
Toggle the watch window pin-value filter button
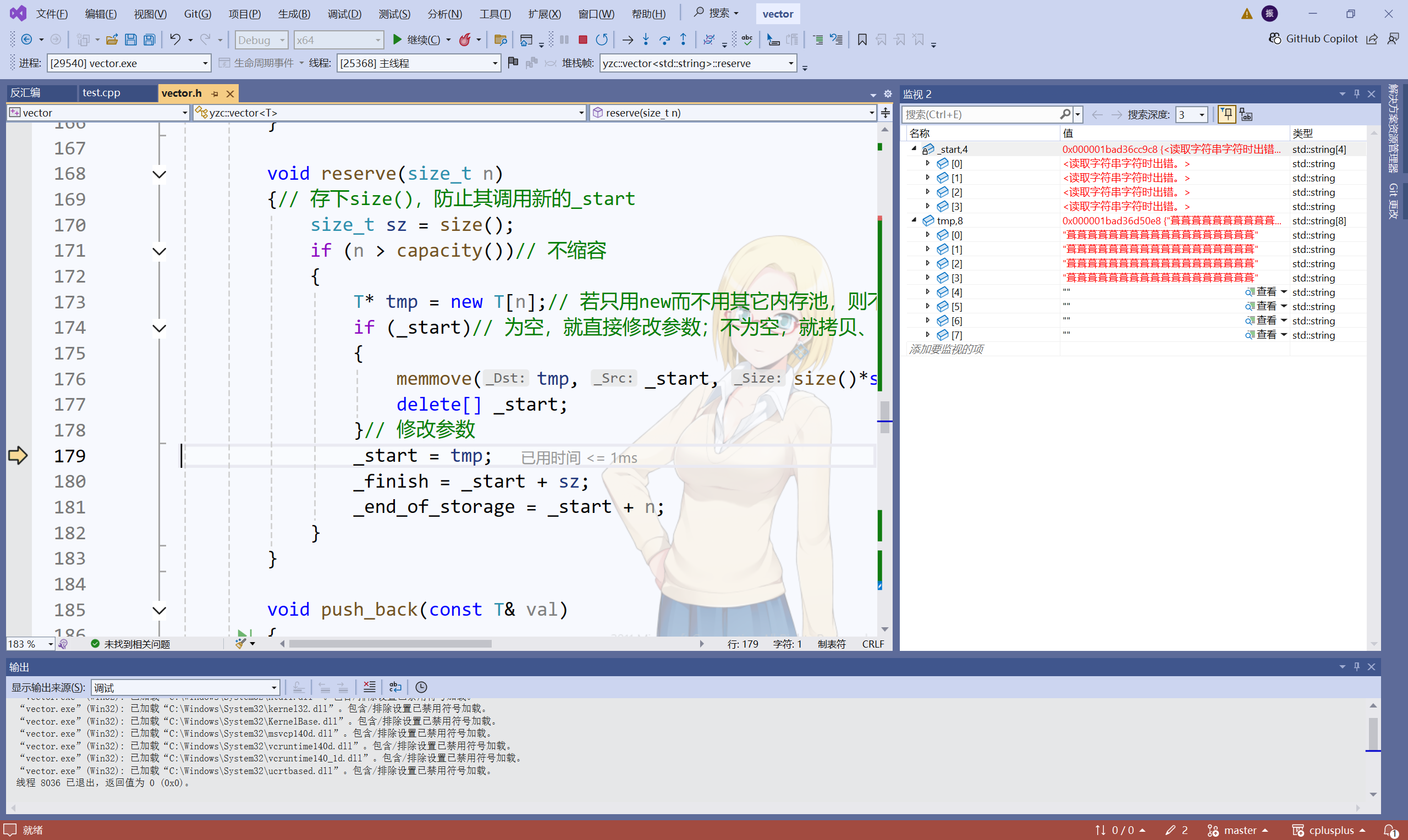pyautogui.click(x=1226, y=115)
